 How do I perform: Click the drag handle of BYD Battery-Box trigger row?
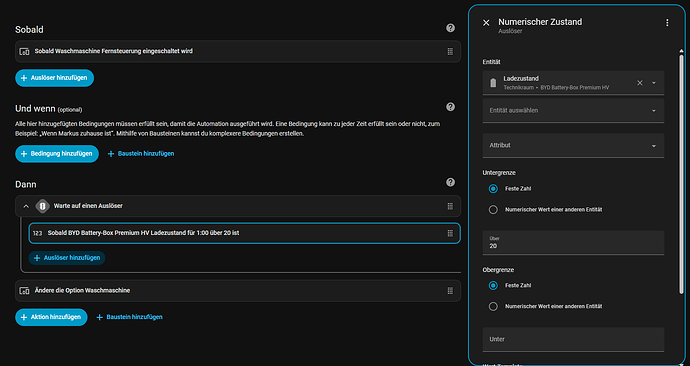[x=450, y=233]
